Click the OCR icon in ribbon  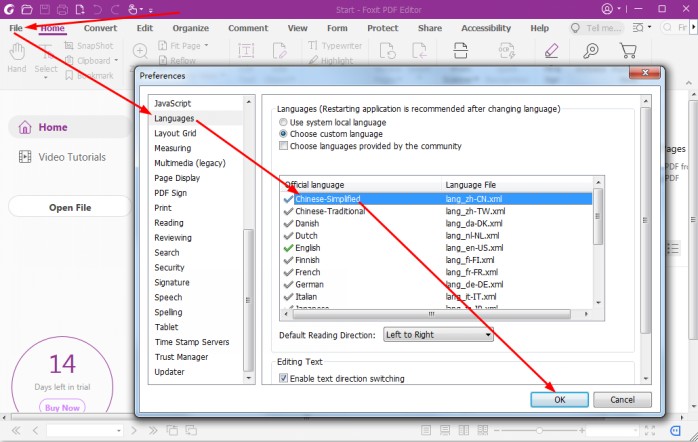coord(507,50)
